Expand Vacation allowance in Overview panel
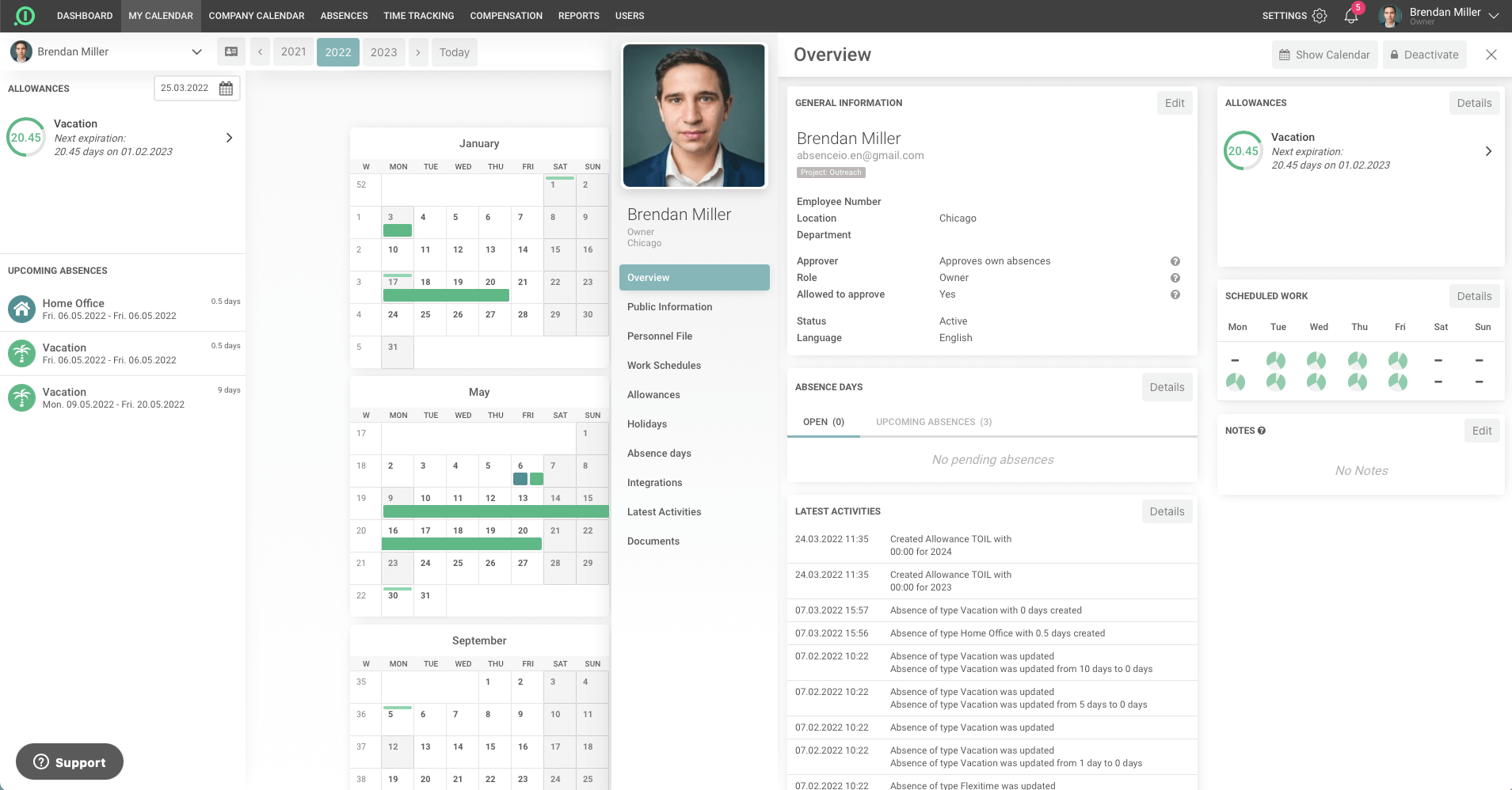Screen dimensions: 1512x790 (1488, 151)
